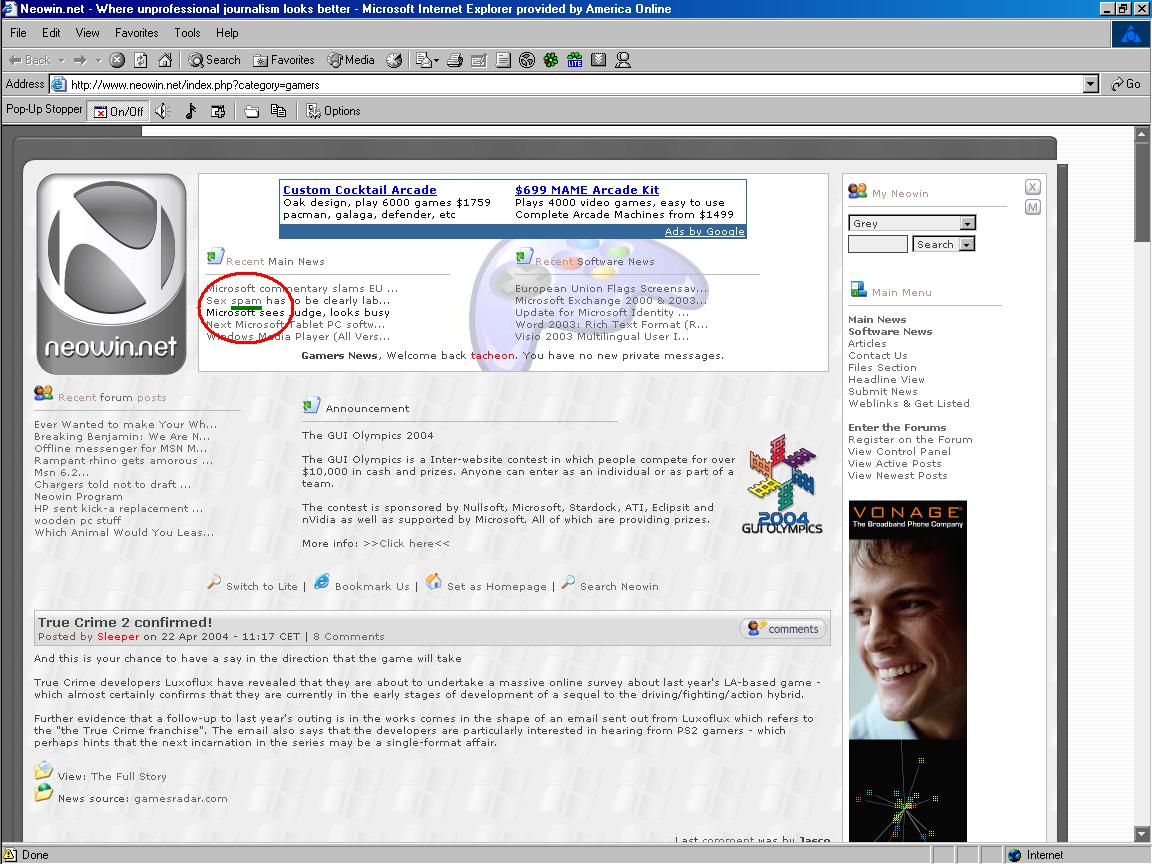Open the address bar dropdown arrow

(x=1090, y=84)
